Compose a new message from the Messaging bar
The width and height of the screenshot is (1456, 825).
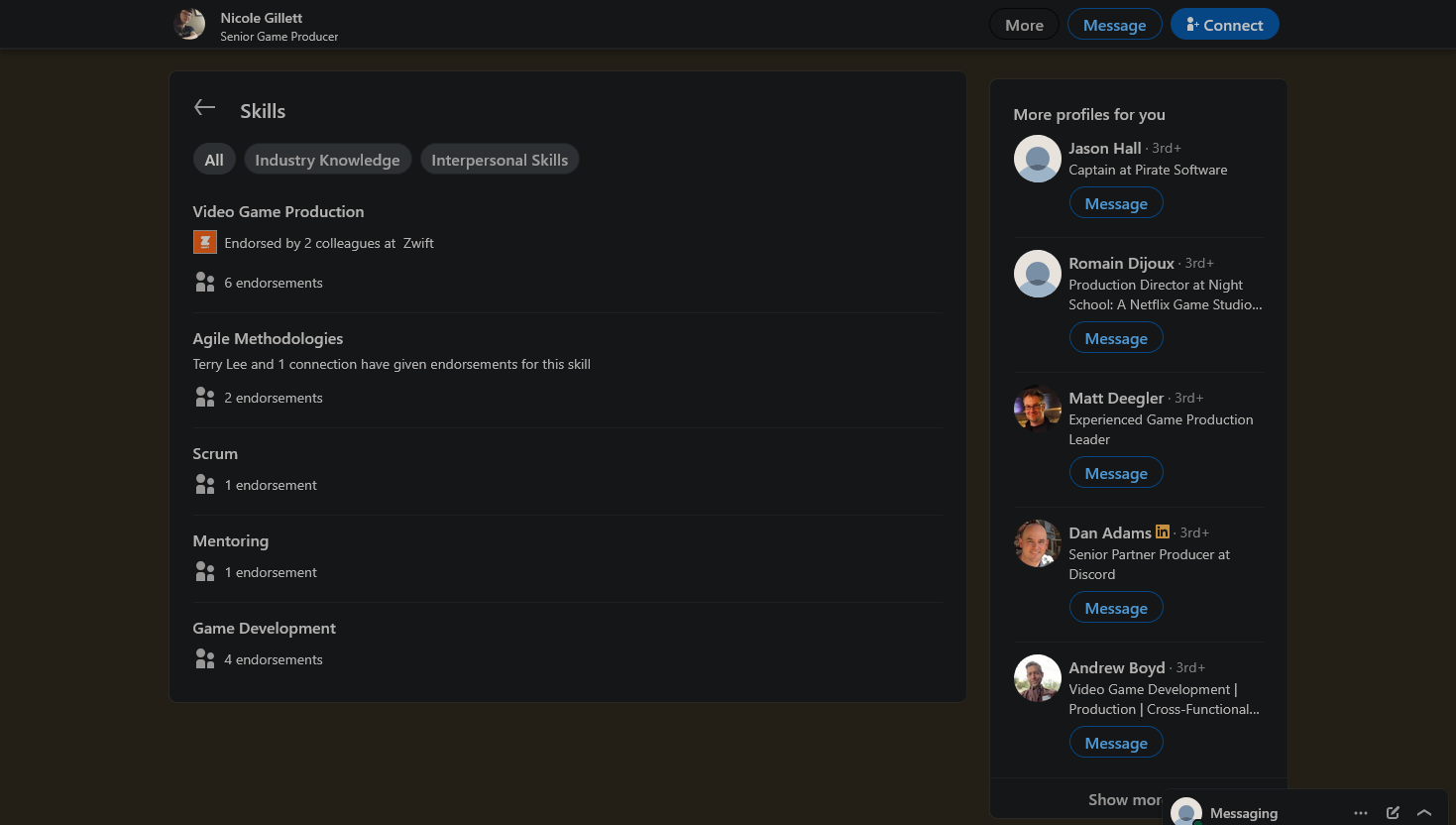pos(1393,813)
